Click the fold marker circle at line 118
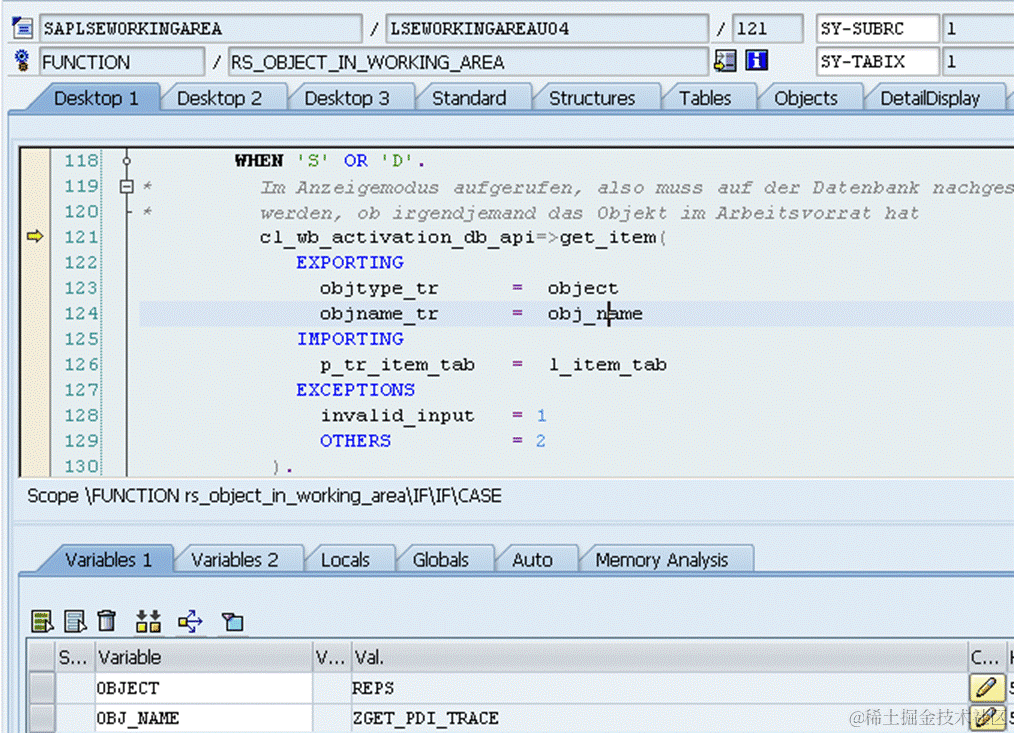Screen dimensions: 1014x733 point(127,160)
